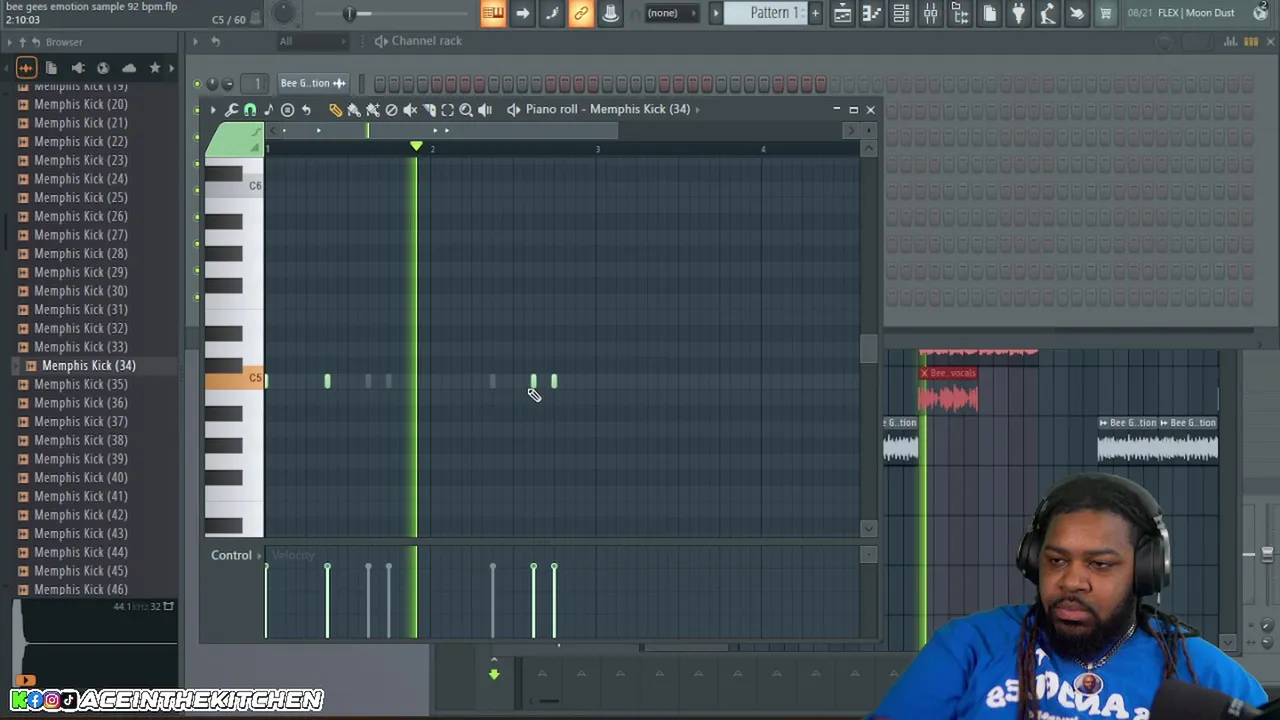Switch to the files browser tab
The width and height of the screenshot is (1280, 720).
[x=52, y=68]
